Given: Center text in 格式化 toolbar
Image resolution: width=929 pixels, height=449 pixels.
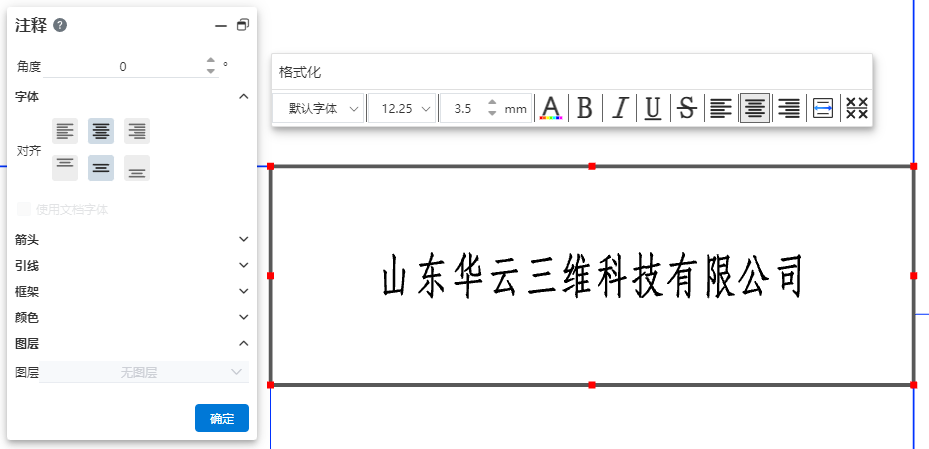Looking at the screenshot, I should click(755, 108).
